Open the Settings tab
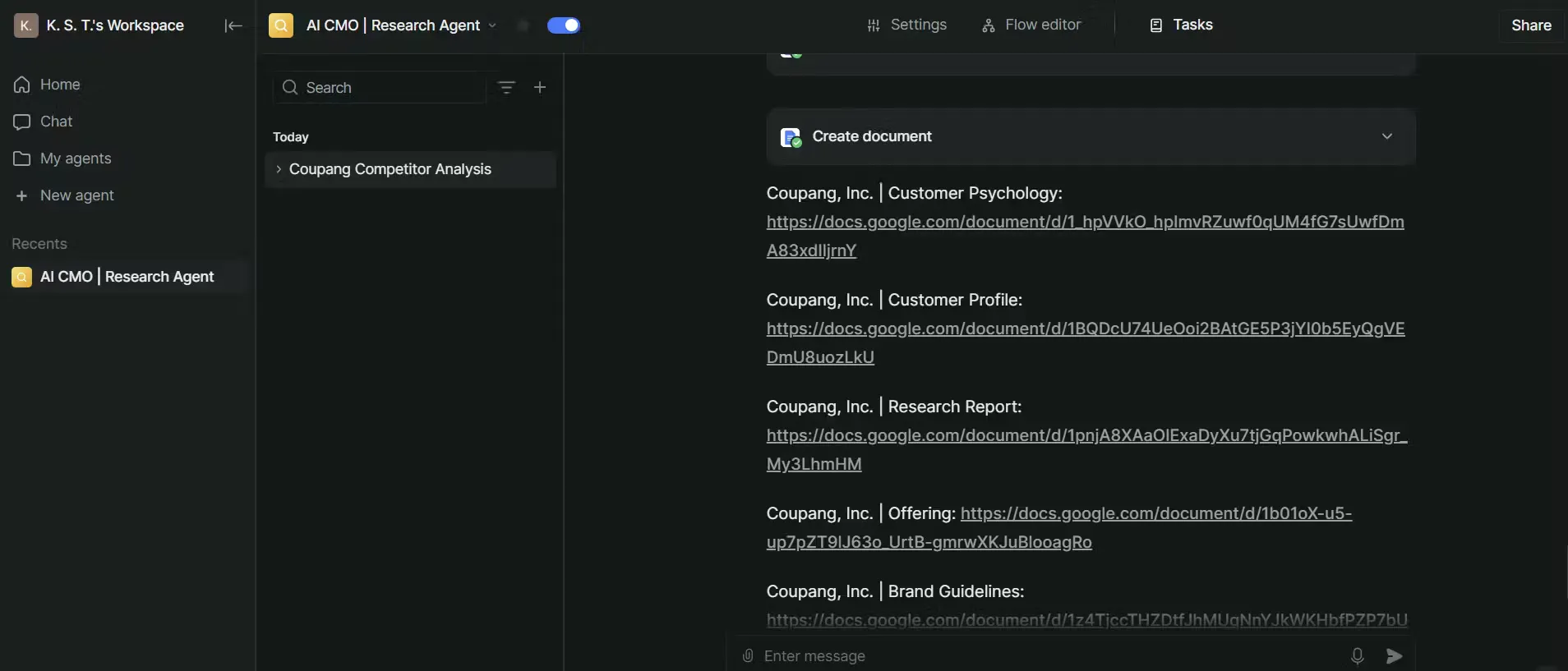The image size is (1568, 671). click(907, 25)
